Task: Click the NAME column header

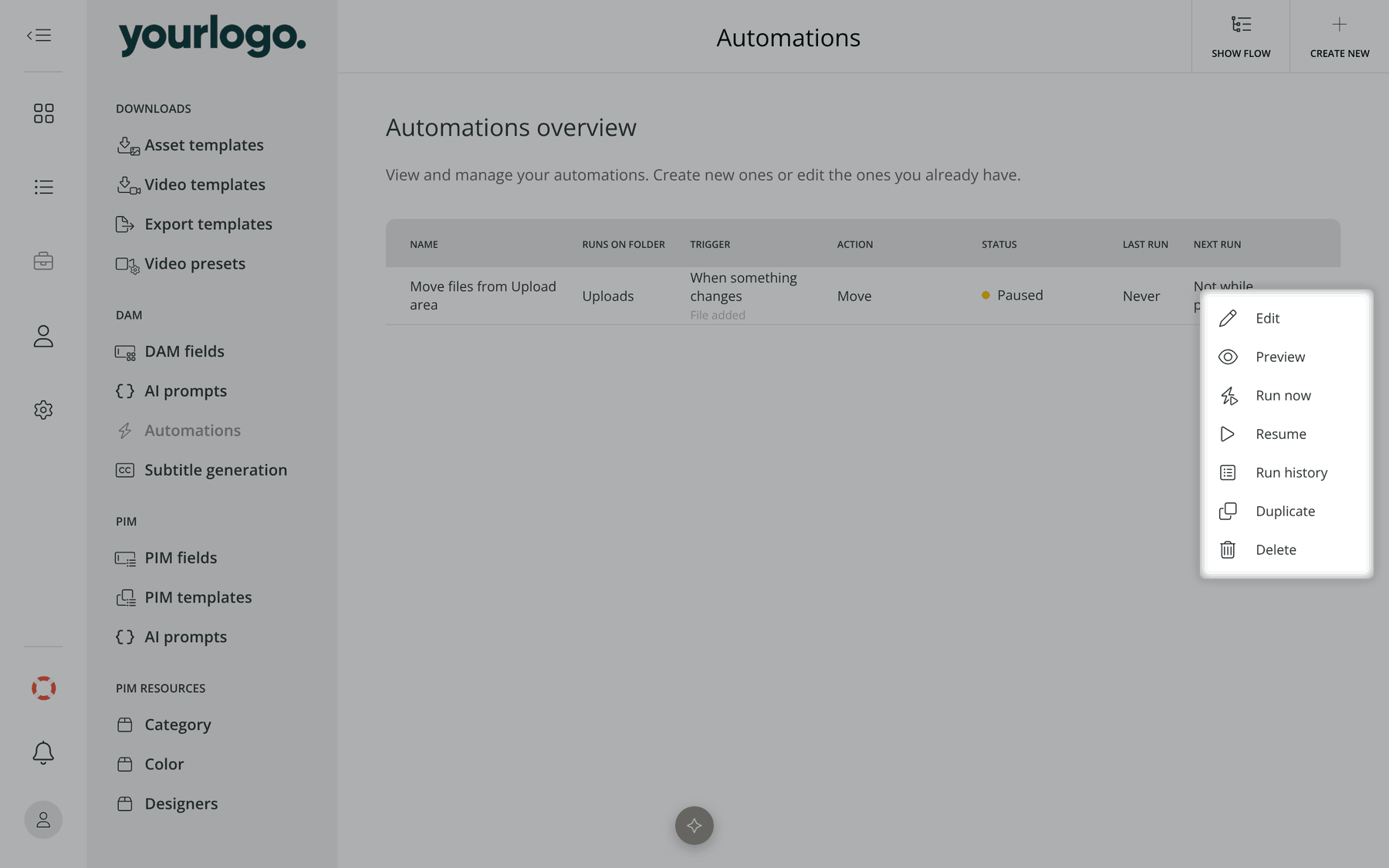Action: [x=424, y=244]
